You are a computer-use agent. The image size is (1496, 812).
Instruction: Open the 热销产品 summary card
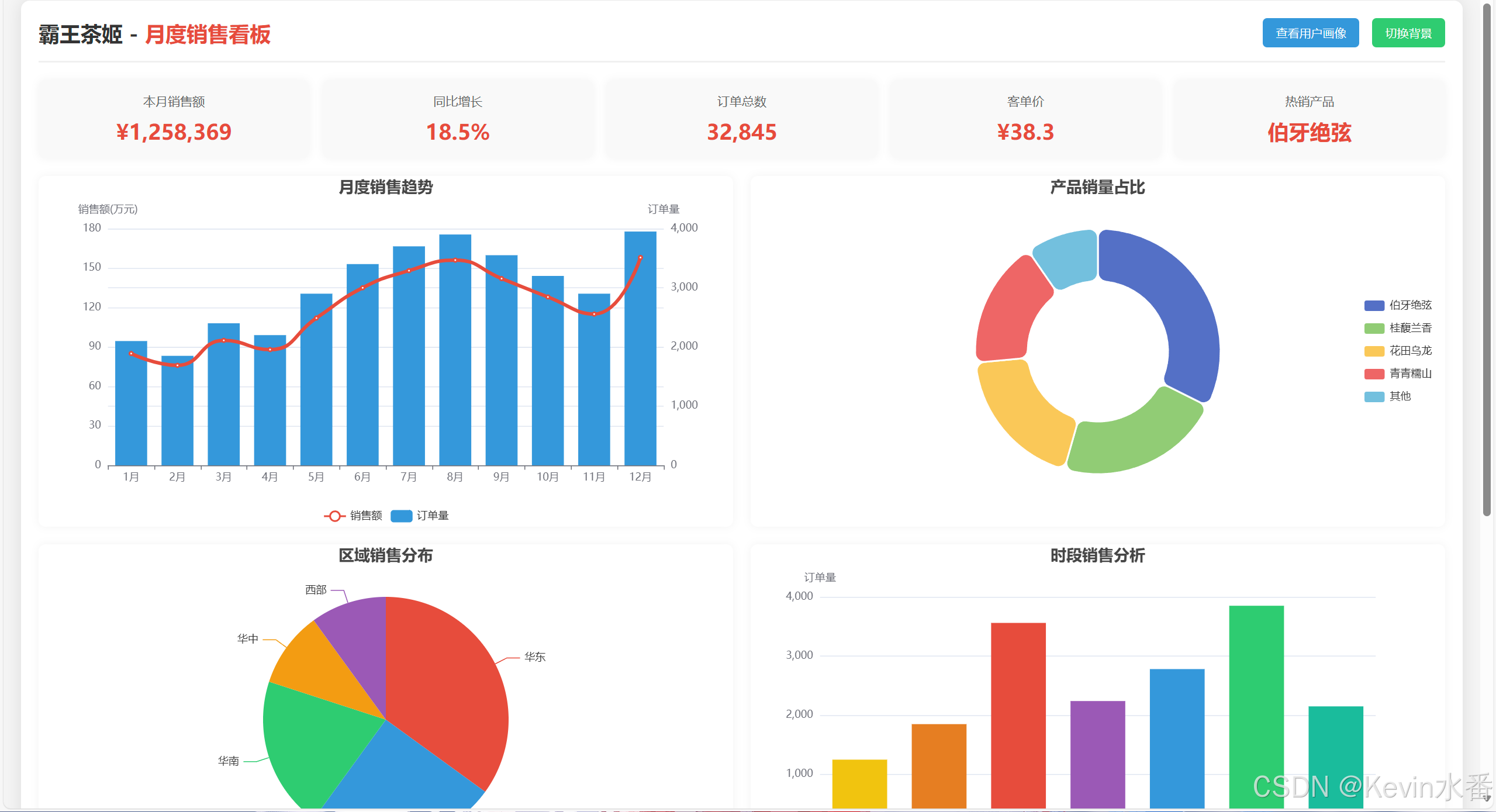click(1309, 119)
